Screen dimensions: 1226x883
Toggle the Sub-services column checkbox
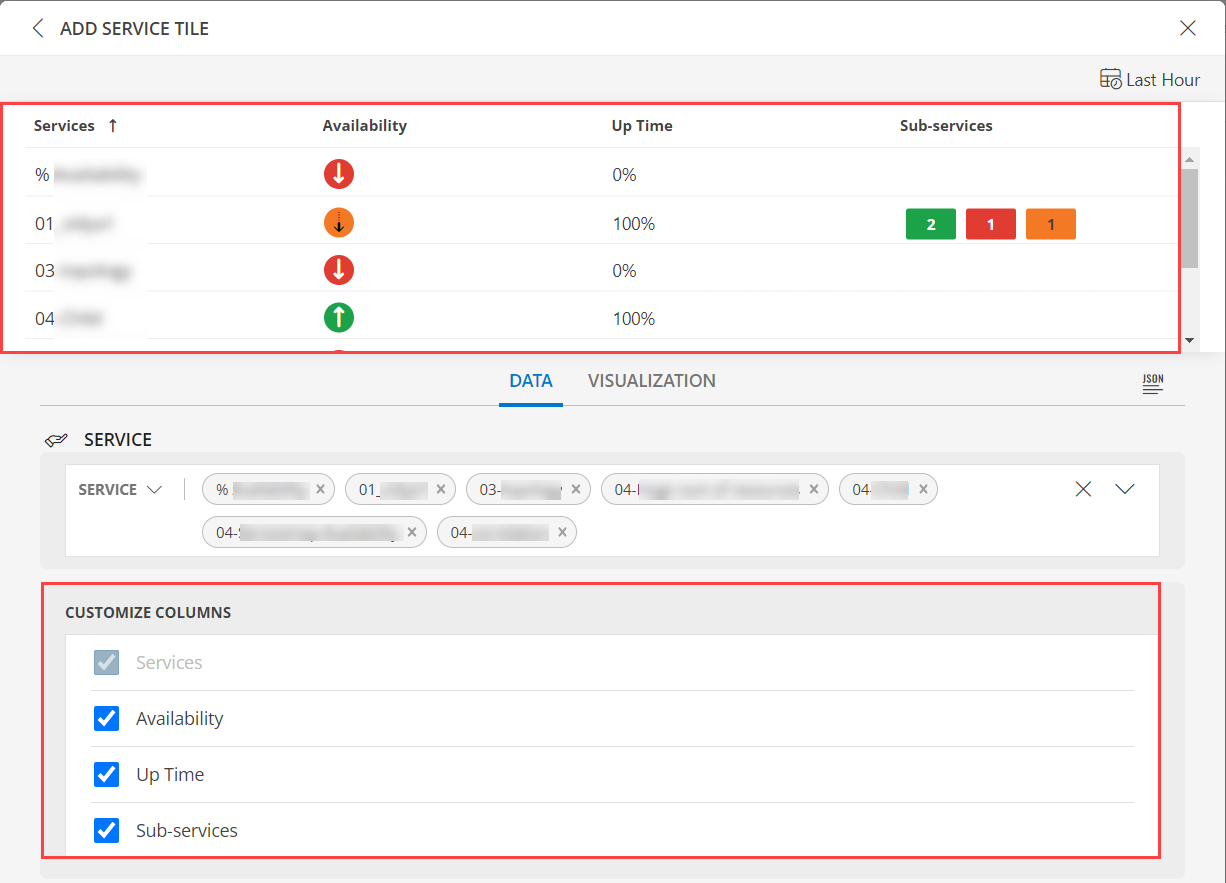tap(106, 830)
